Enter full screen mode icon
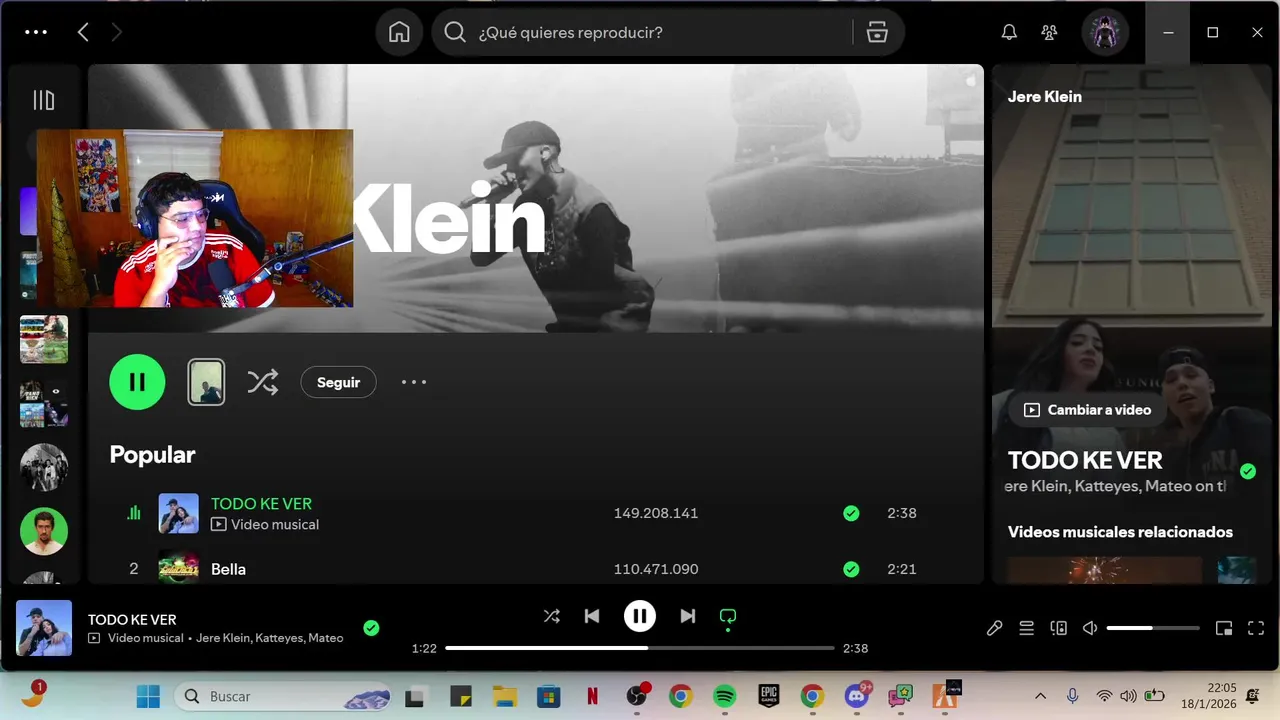The height and width of the screenshot is (720, 1280). pyautogui.click(x=1256, y=628)
